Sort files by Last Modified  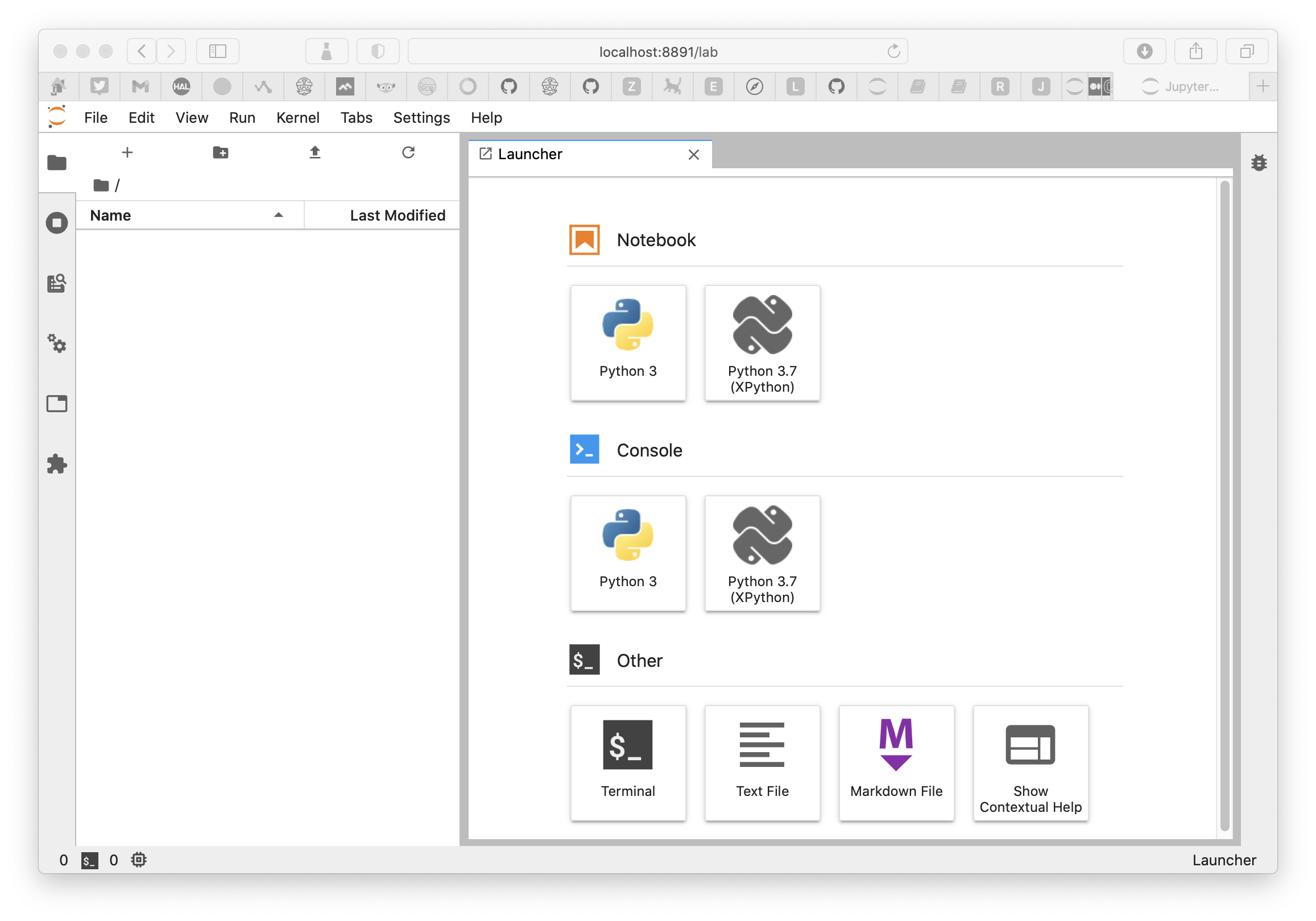(x=396, y=215)
